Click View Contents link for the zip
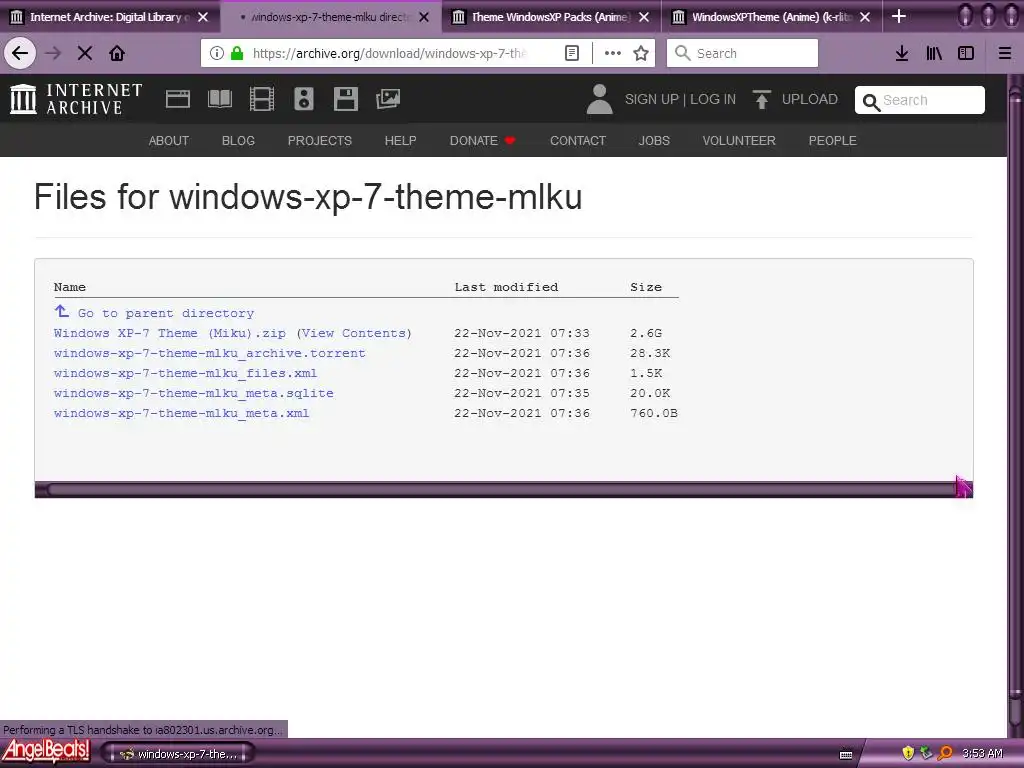 (354, 333)
